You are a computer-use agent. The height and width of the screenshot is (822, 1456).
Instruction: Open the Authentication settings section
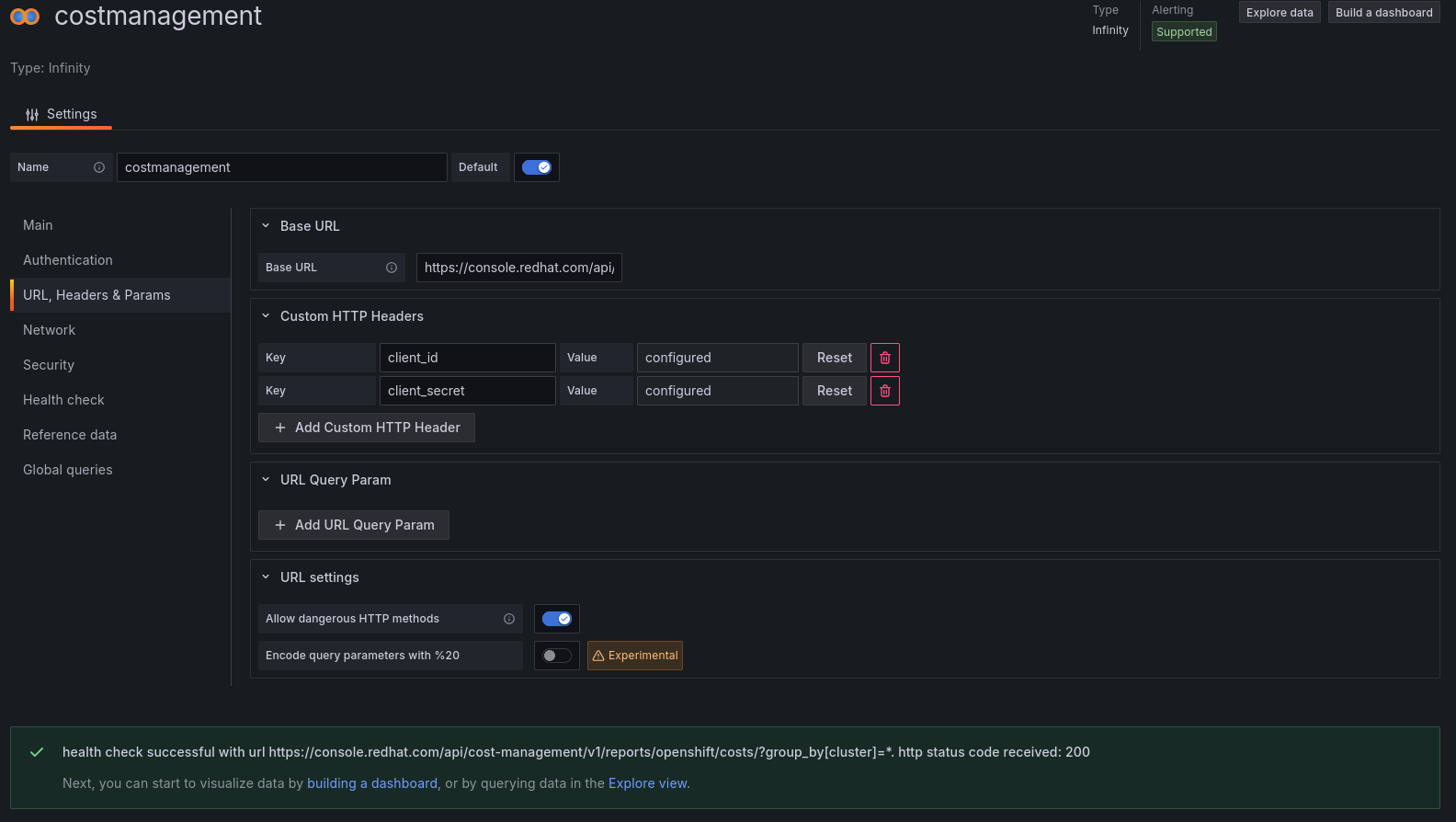click(x=68, y=260)
